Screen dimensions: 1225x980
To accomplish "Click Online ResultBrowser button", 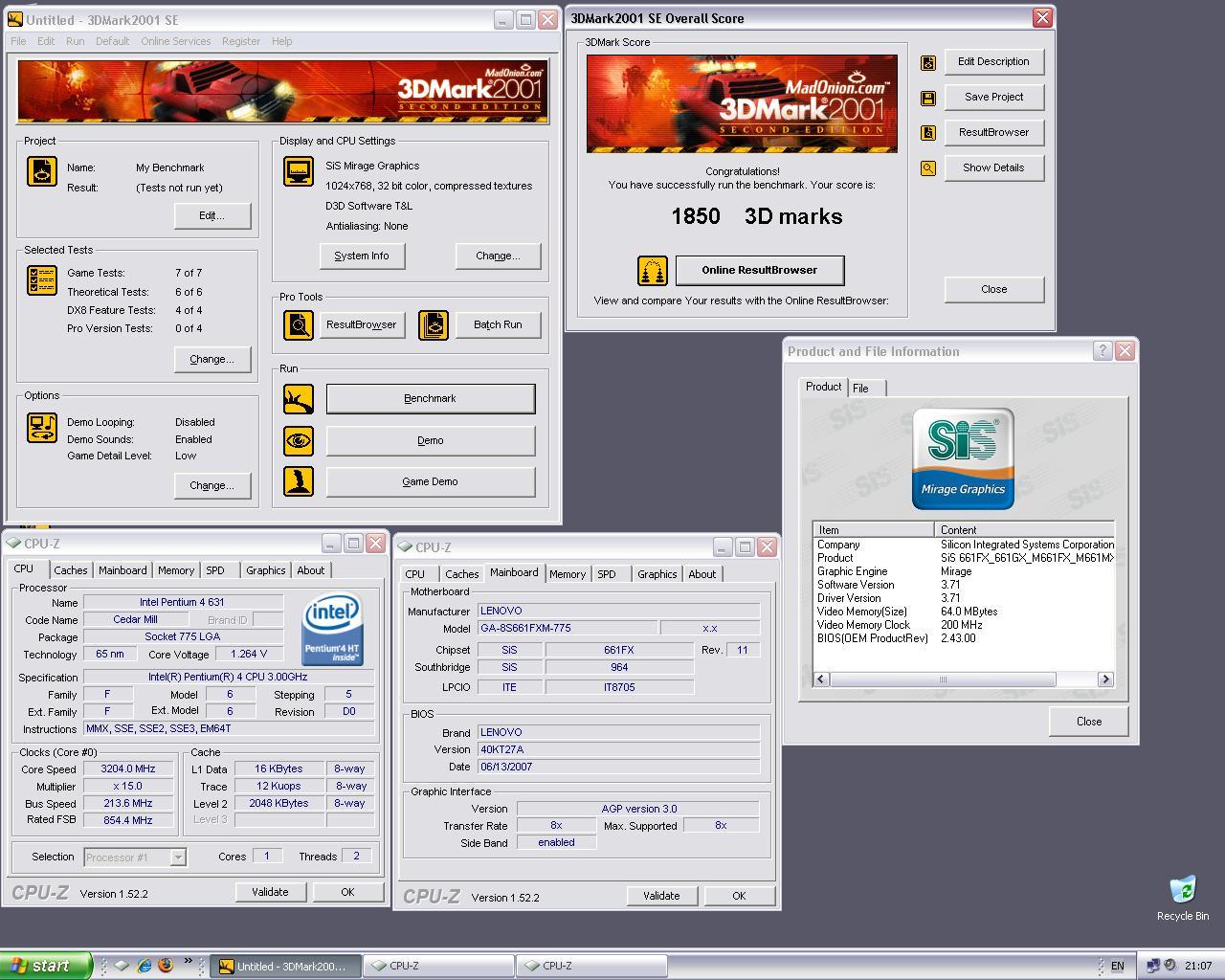I will click(x=760, y=271).
